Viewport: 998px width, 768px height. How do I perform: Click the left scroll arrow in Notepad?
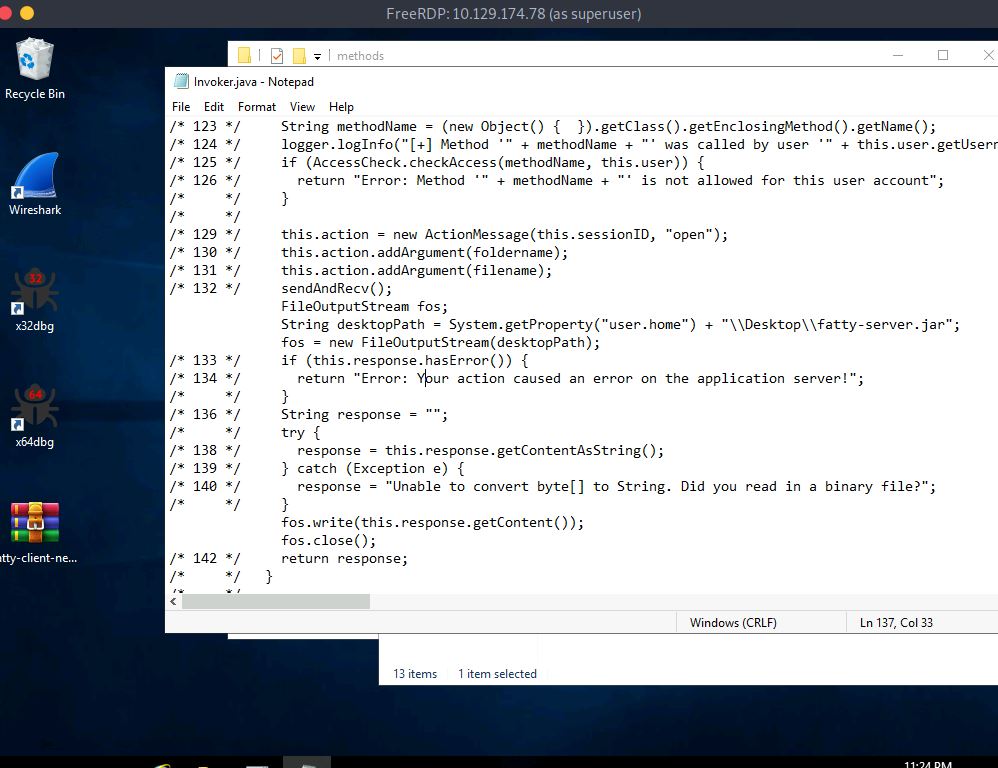(x=174, y=601)
